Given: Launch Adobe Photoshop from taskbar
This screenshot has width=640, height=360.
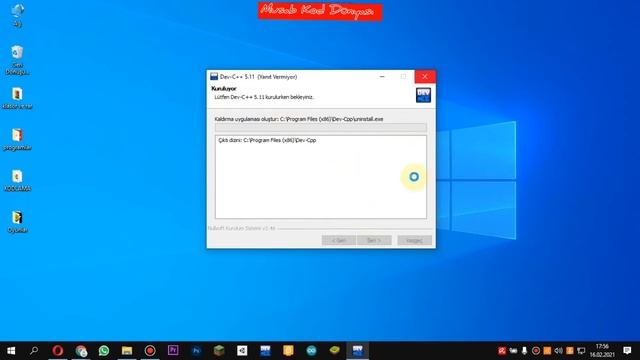Looking at the screenshot, I should pyautogui.click(x=196, y=351).
